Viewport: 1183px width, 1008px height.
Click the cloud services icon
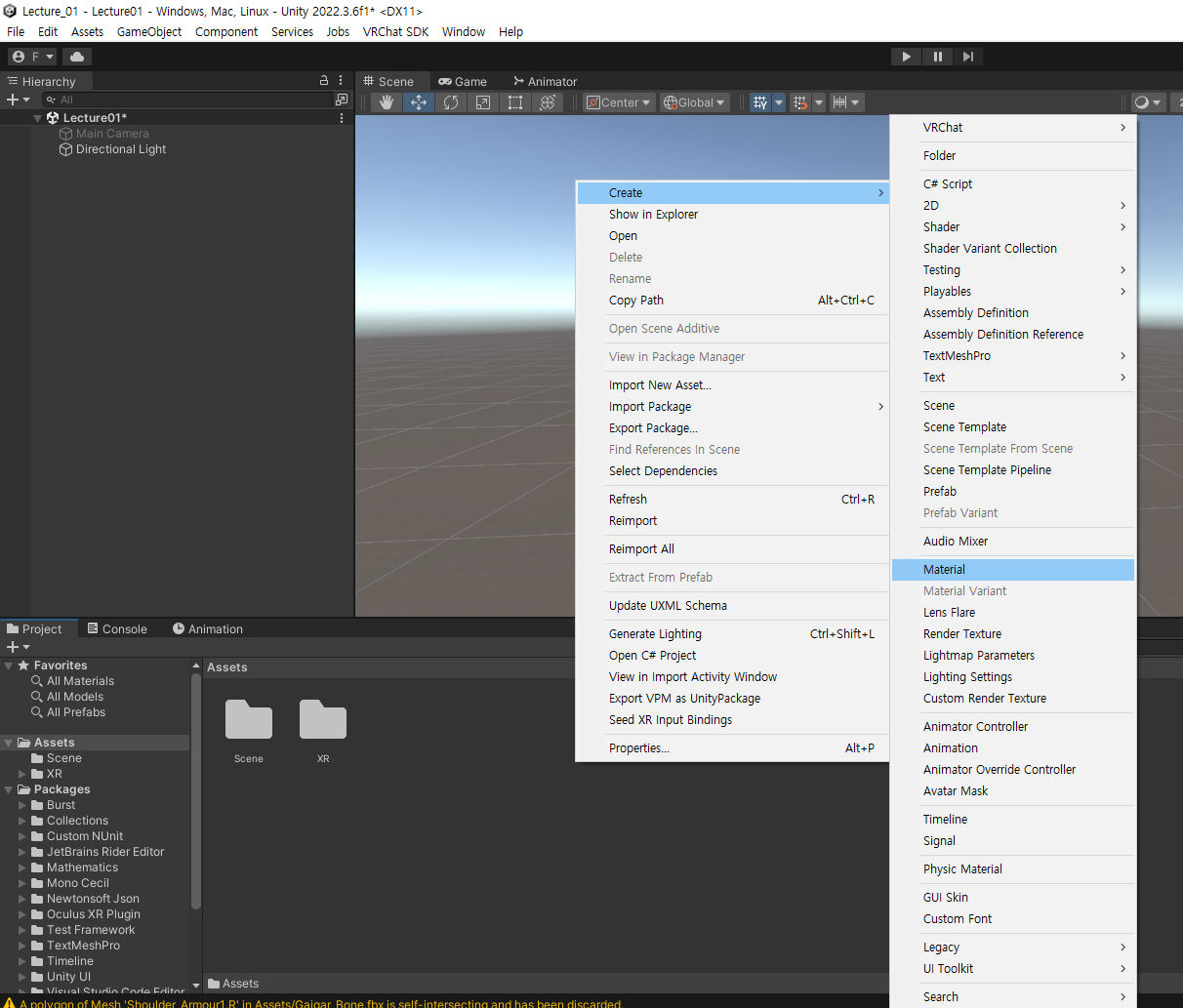78,57
